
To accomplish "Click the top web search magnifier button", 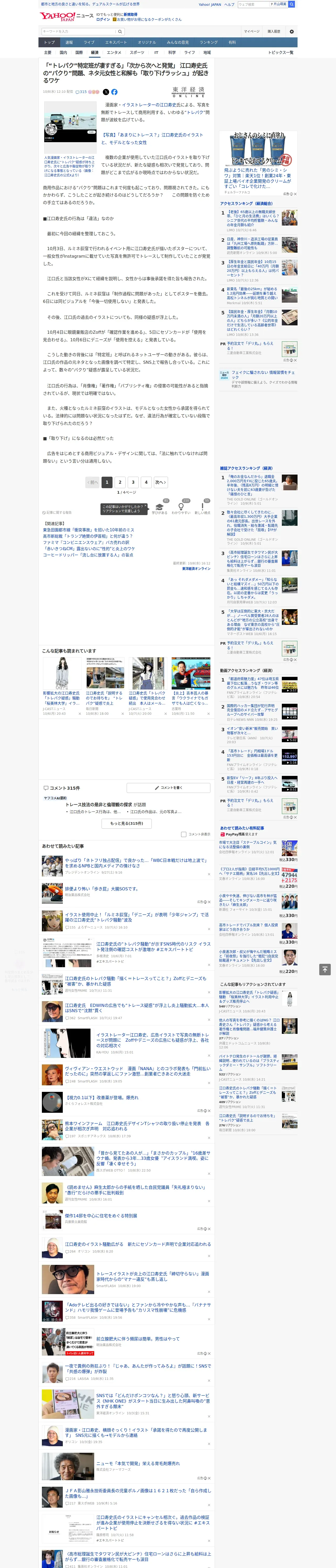I will point(292,4).
